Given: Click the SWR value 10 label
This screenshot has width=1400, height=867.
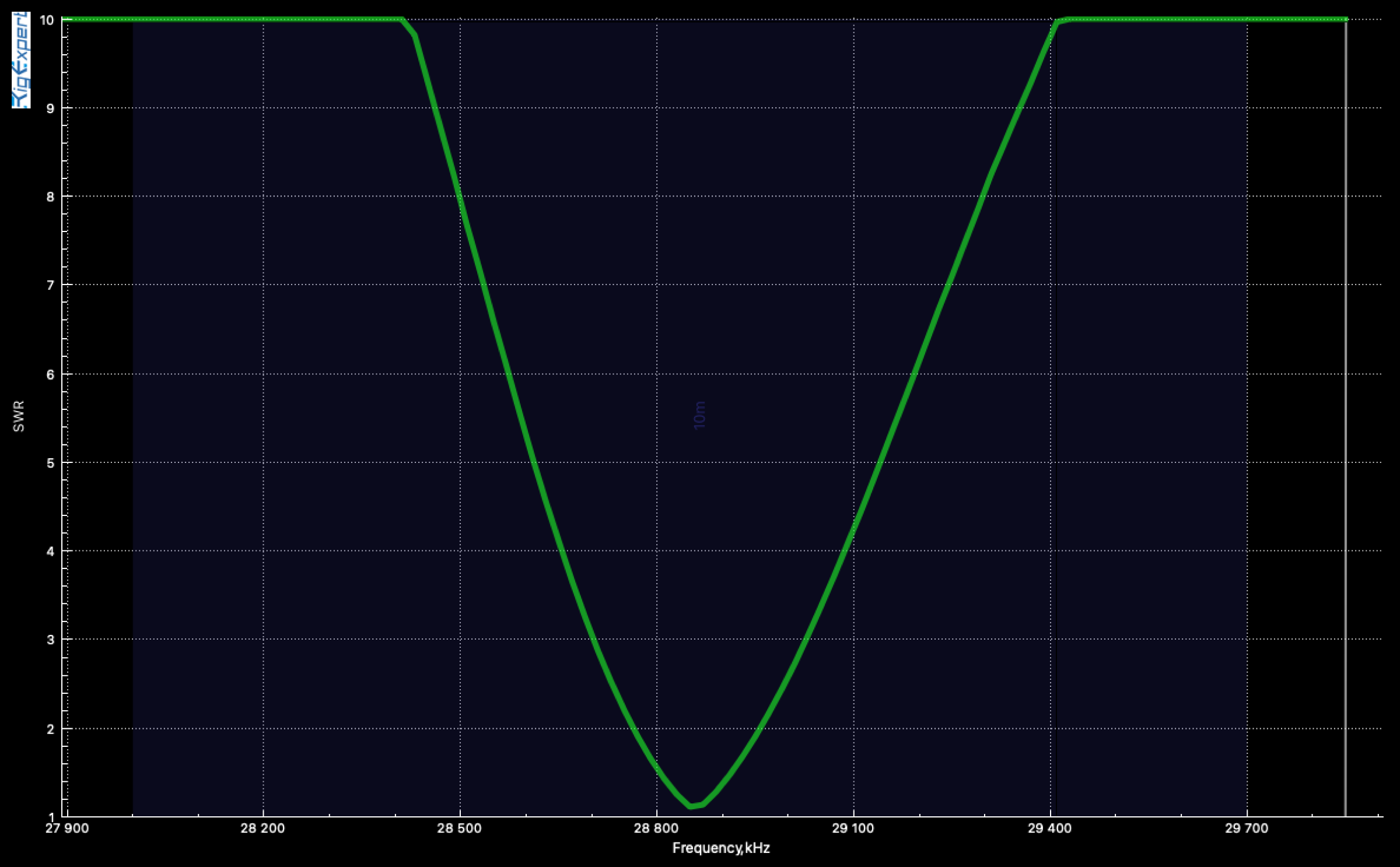Looking at the screenshot, I should [47, 20].
